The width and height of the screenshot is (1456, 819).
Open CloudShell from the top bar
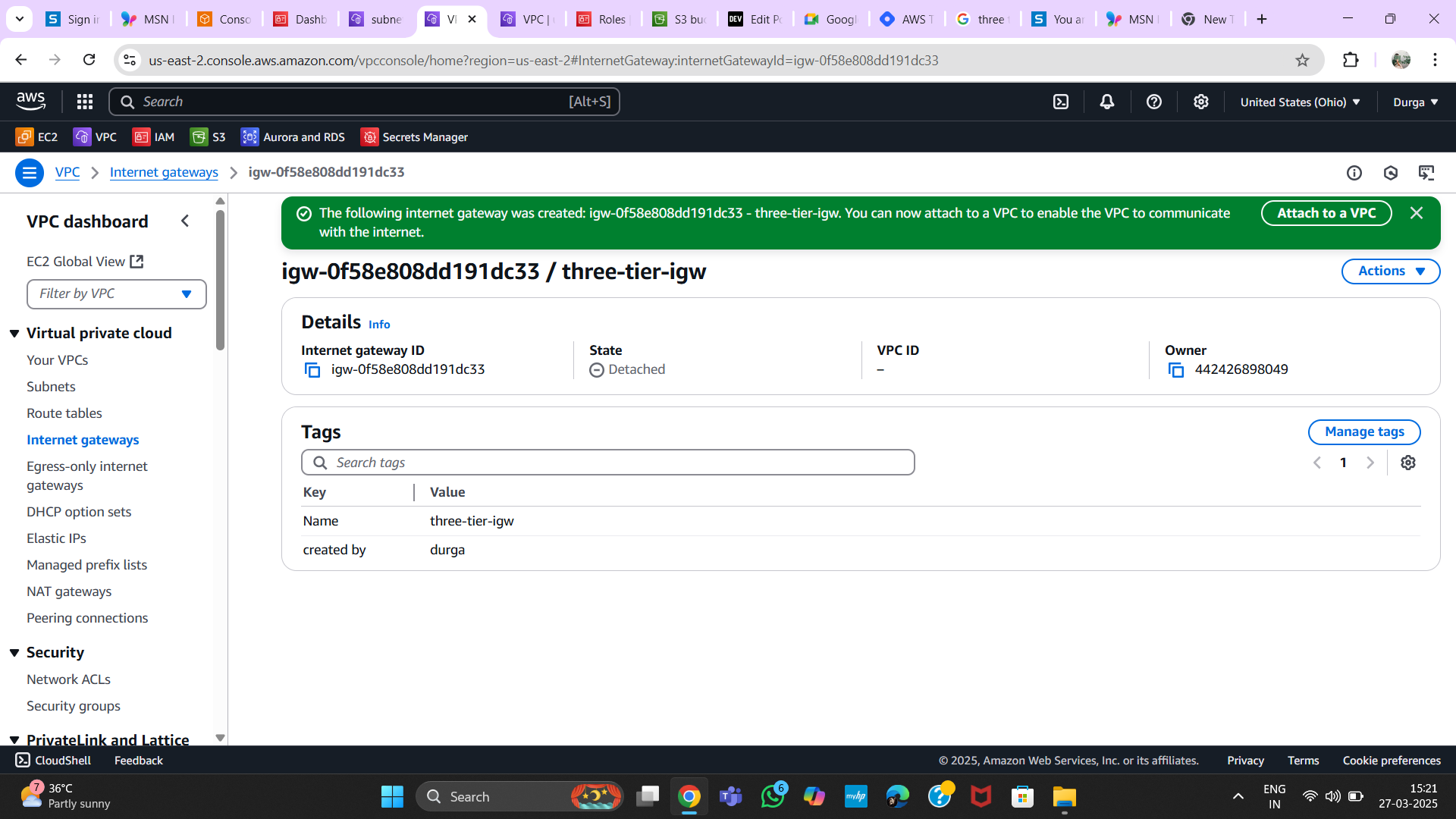coord(1061,102)
